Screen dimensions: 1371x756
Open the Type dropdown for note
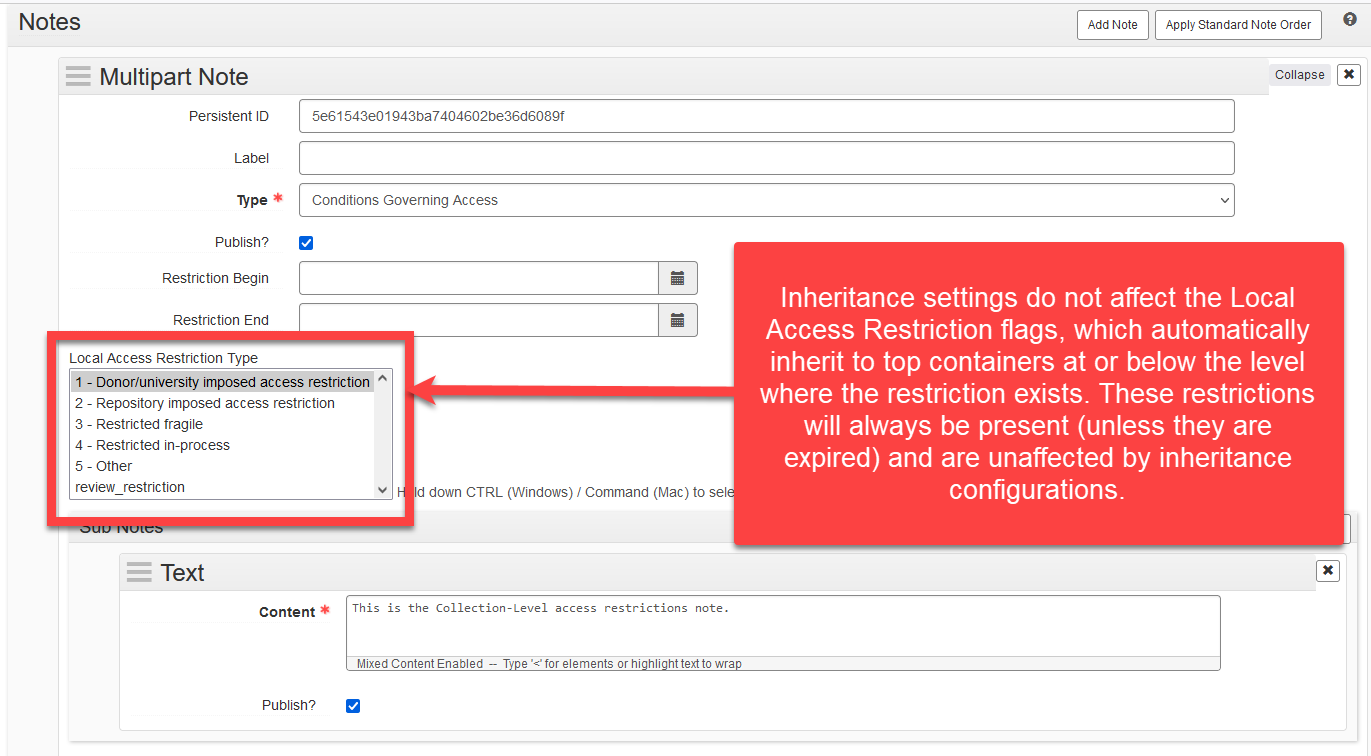(766, 200)
